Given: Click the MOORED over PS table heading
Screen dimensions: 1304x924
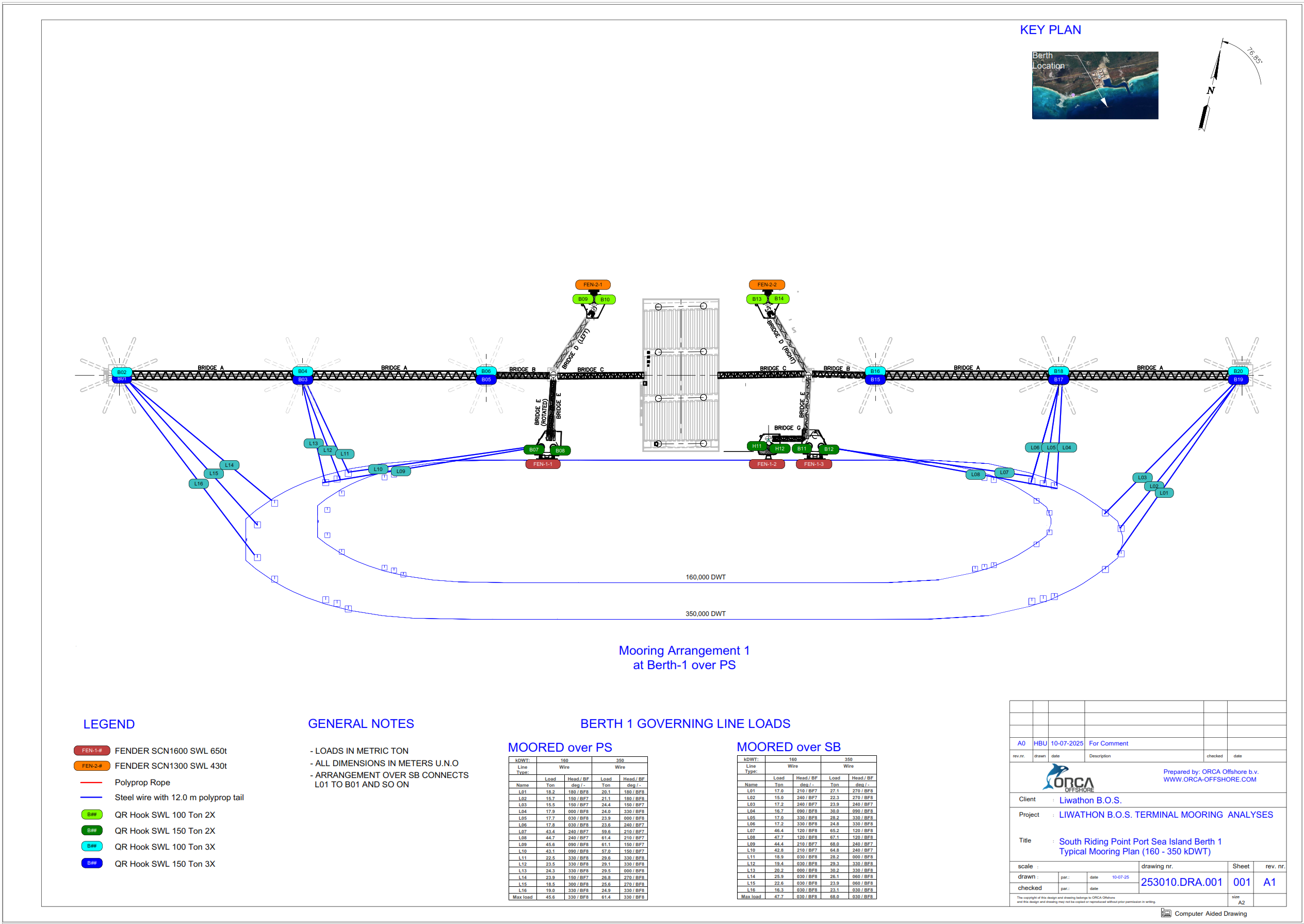Looking at the screenshot, I should point(560,747).
